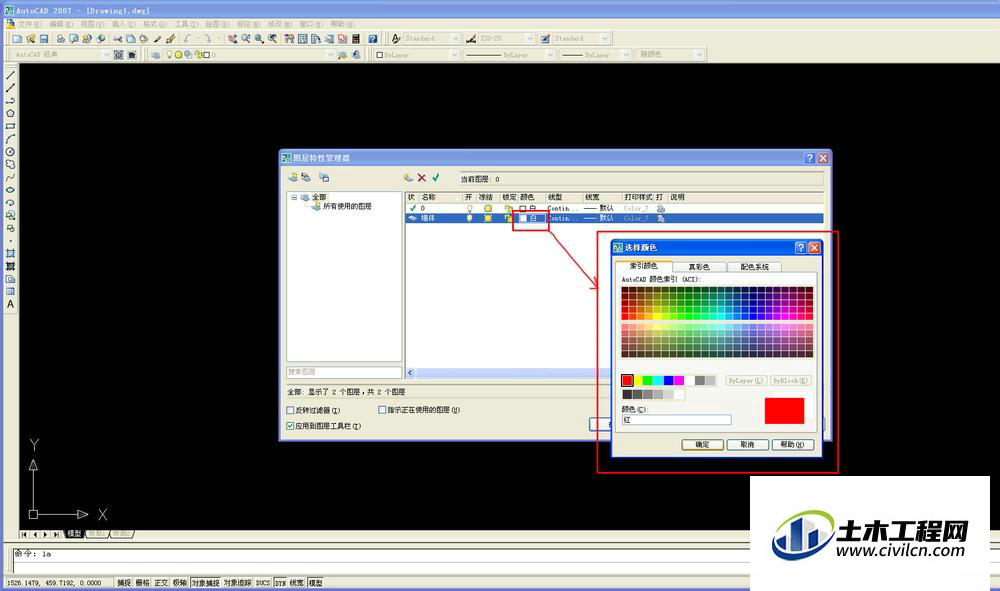
Task: Click the Plot (print) icon
Action: click(61, 39)
